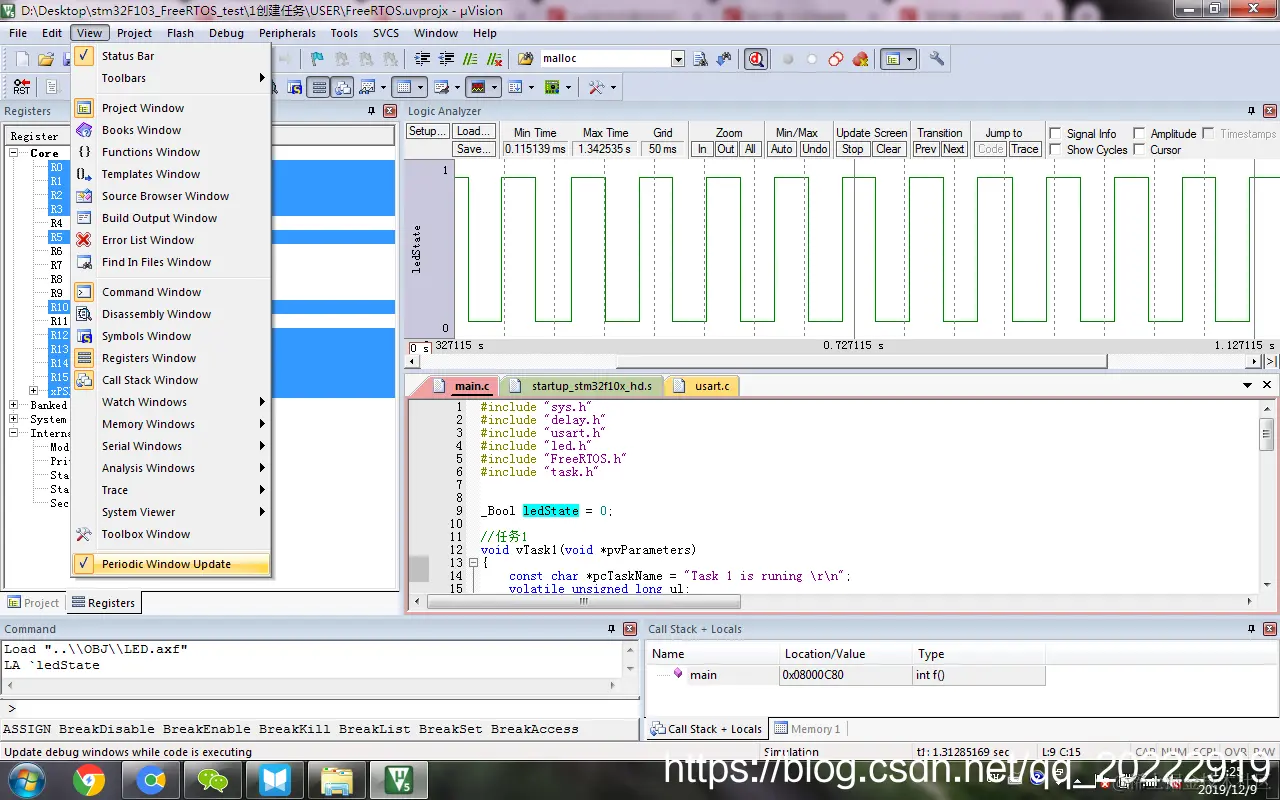The image size is (1280, 800).
Task: Click the Comment selection toolbar icon
Action: tap(470, 59)
